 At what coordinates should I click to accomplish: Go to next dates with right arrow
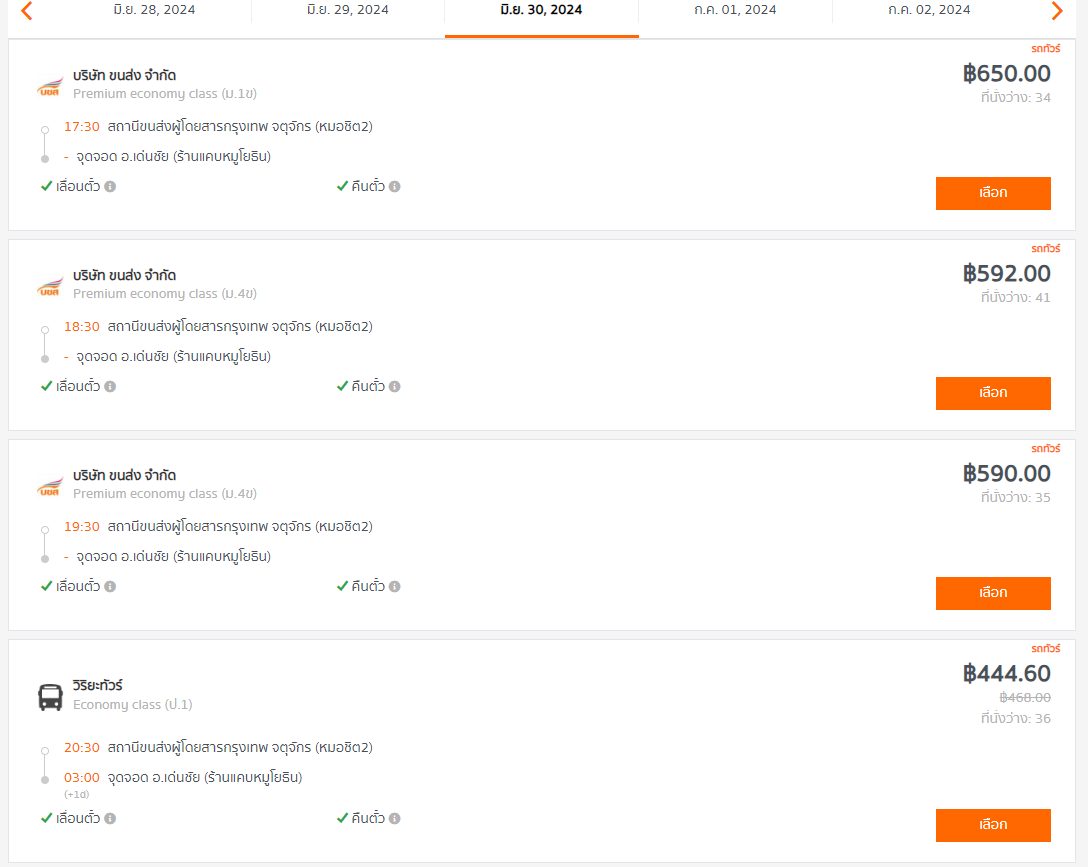tap(1057, 10)
